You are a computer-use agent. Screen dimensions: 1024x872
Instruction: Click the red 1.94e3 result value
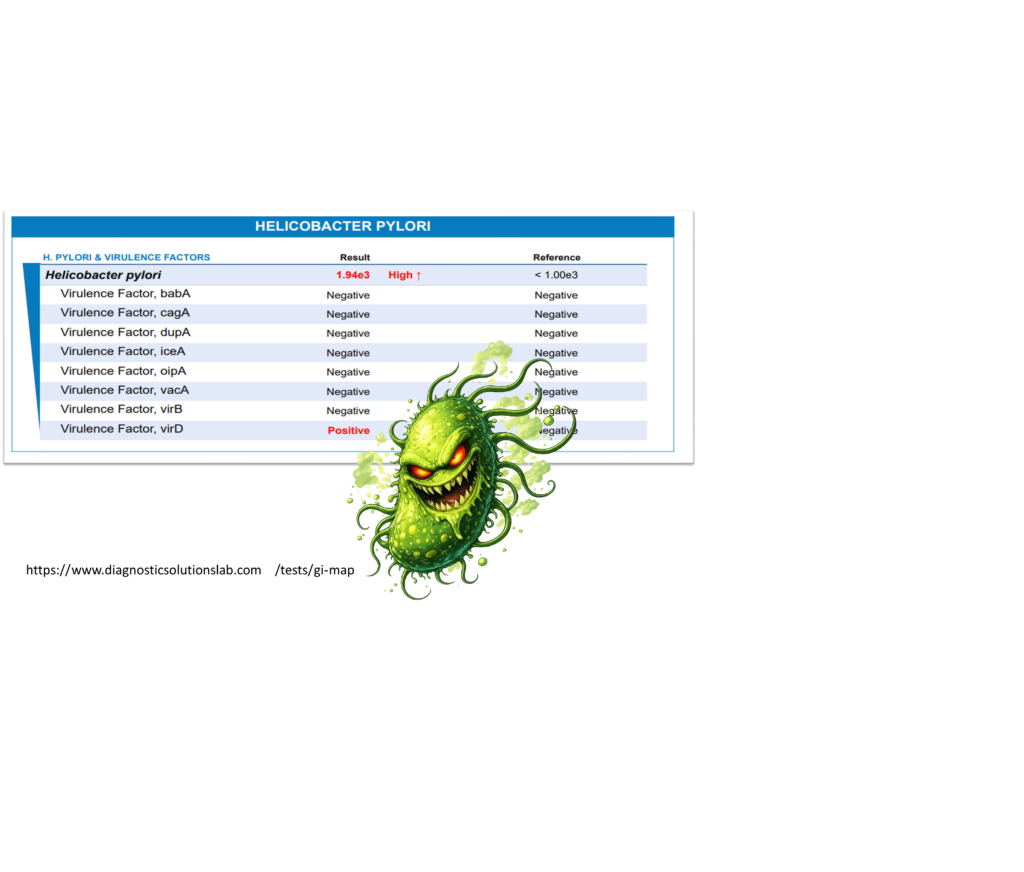pos(353,275)
